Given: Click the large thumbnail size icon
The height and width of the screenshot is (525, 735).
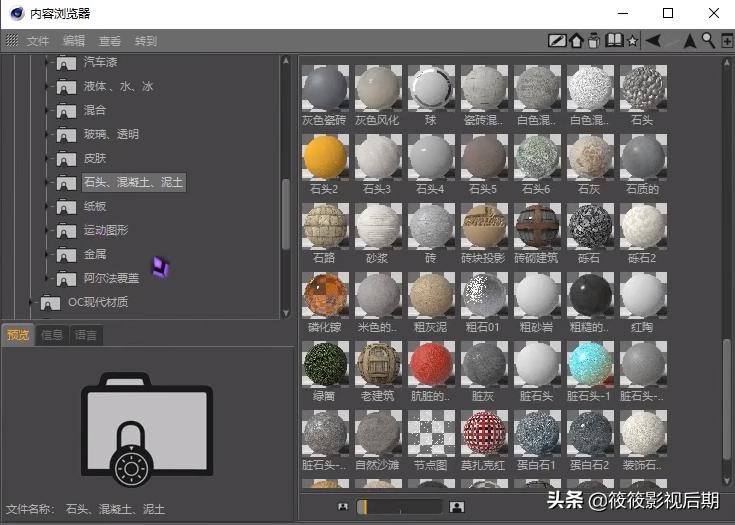Looking at the screenshot, I should pos(457,507).
